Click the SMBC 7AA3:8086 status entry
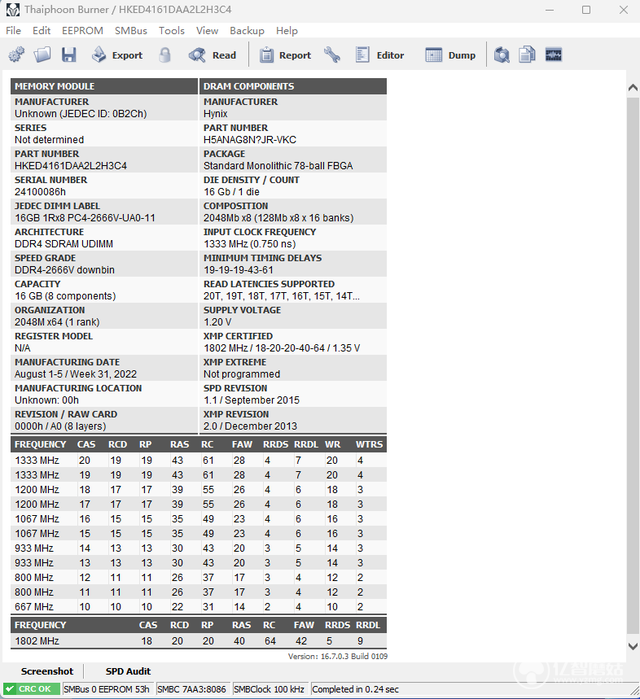Screen dimensions: 640x699 (x=192, y=689)
